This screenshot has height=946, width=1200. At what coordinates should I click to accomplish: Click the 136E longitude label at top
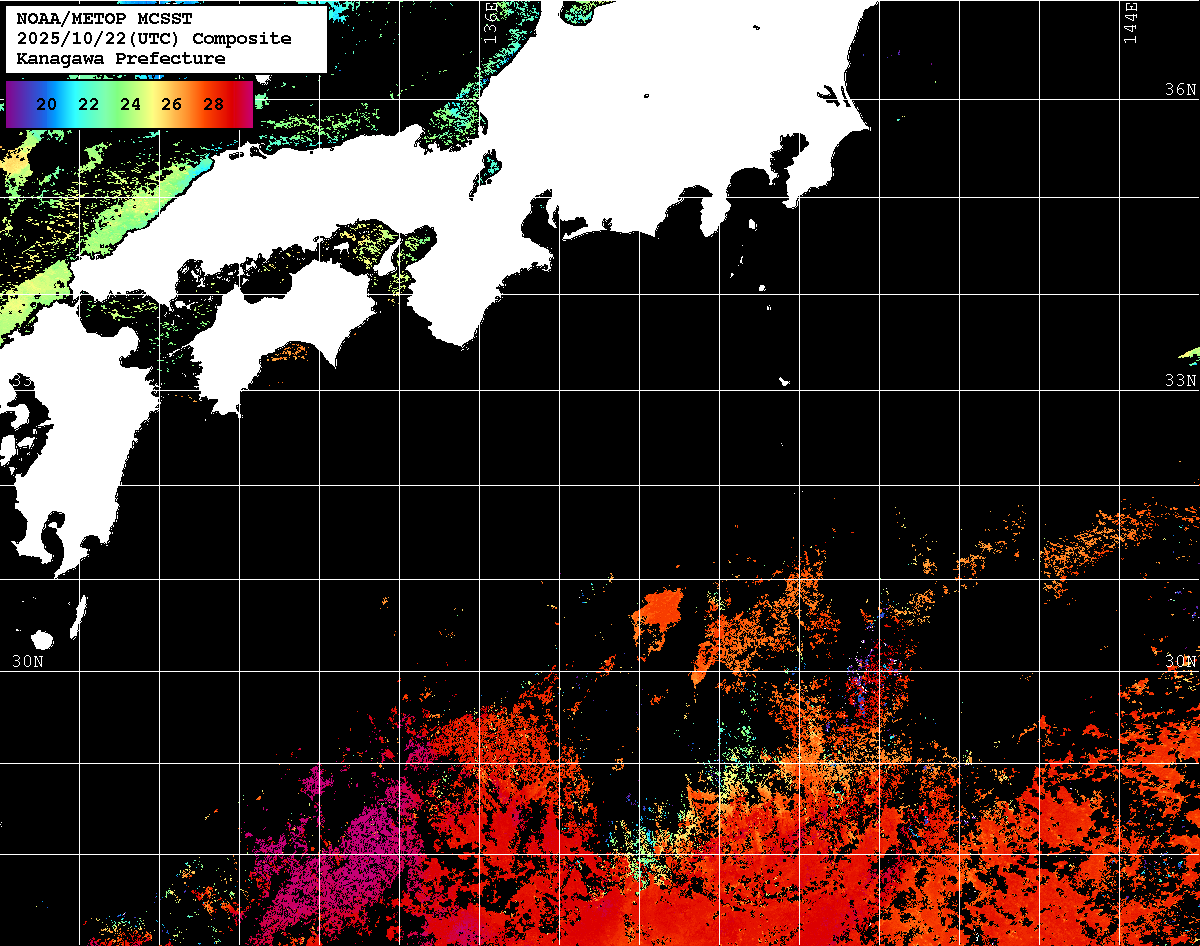click(x=490, y=20)
